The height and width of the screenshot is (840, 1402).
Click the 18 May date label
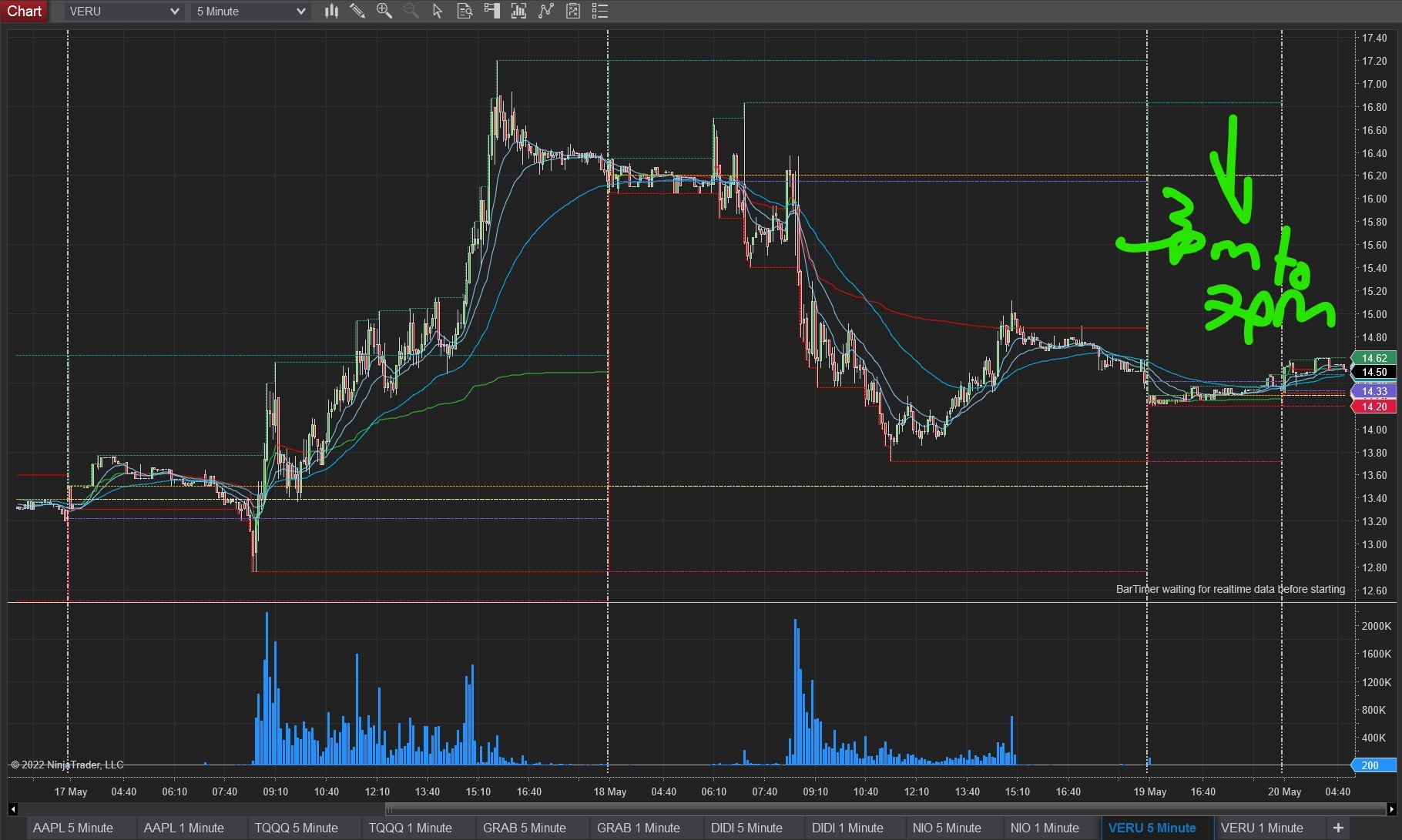(610, 791)
